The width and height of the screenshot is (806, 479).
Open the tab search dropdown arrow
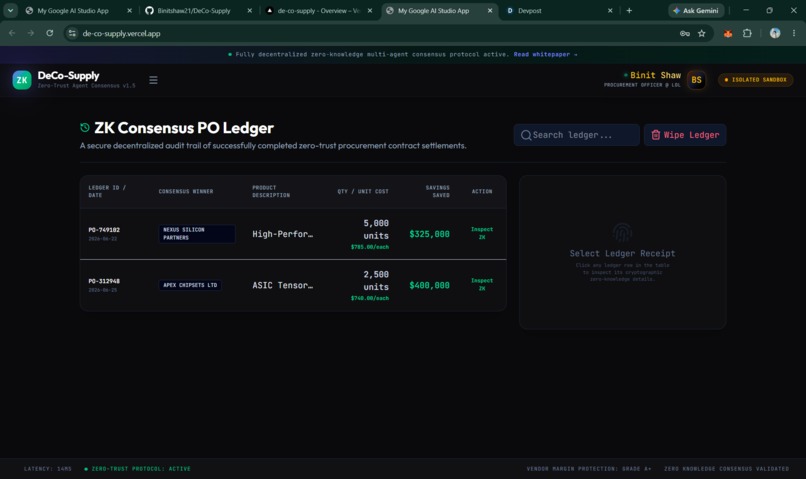point(10,10)
